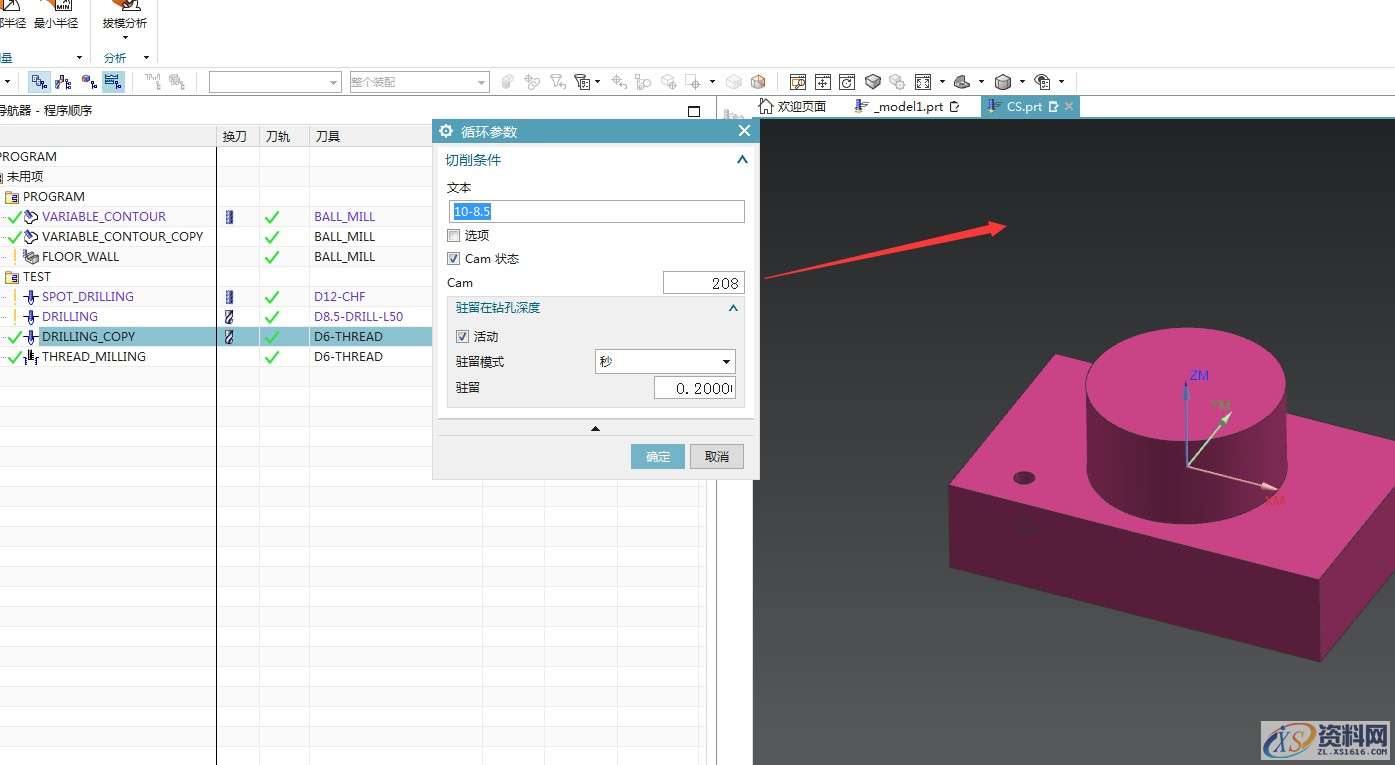Open the 整个装配 selection scope dropdown

coord(418,82)
